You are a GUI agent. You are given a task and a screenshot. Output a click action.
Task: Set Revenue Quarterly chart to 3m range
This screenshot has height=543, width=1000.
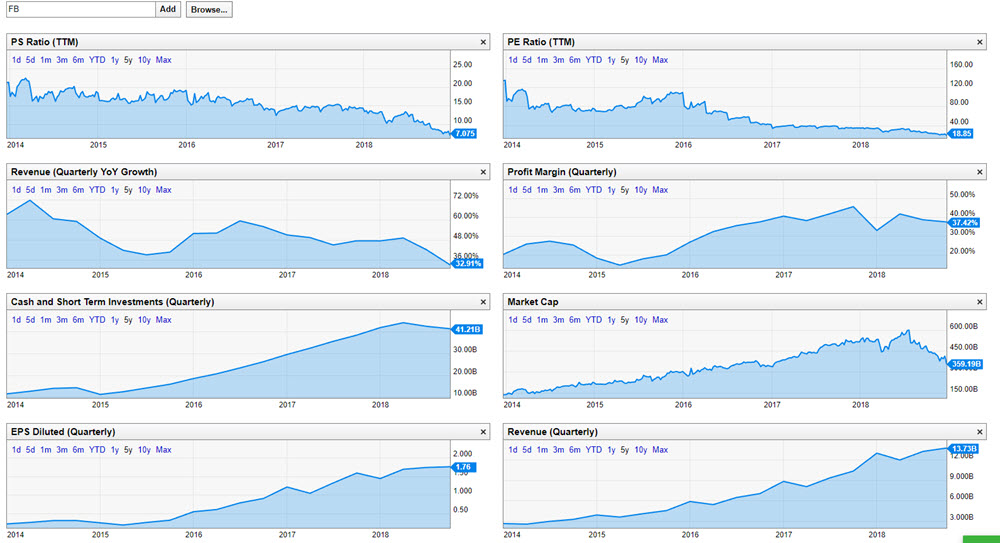[x=558, y=450]
